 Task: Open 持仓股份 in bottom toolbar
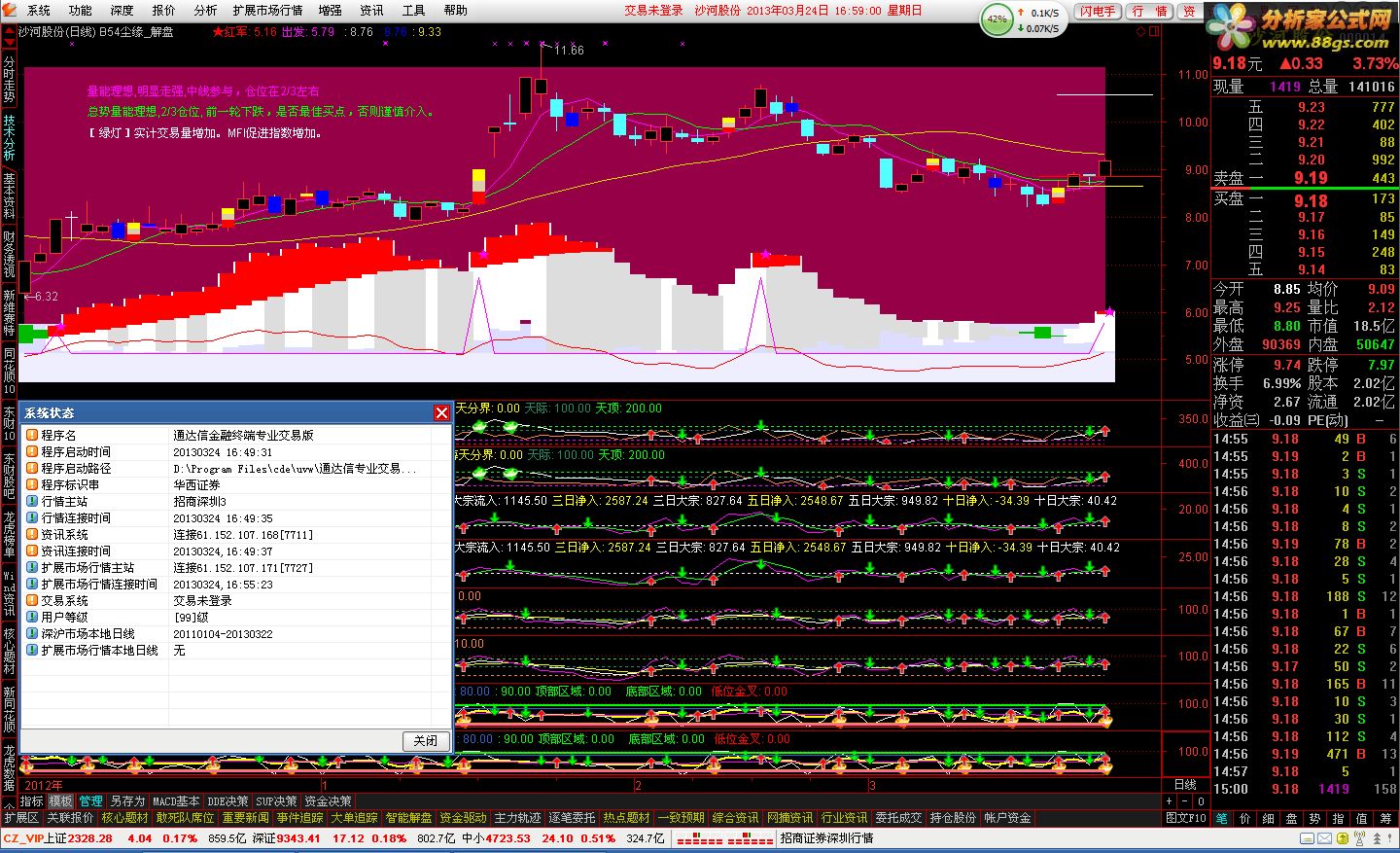(x=953, y=818)
